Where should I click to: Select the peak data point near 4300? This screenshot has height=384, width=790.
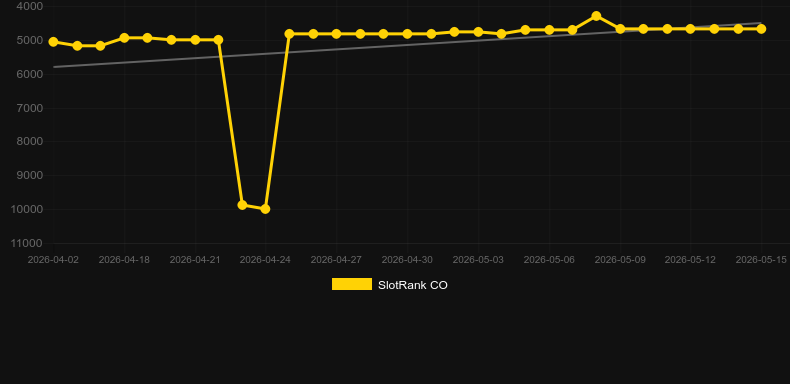[x=597, y=16]
